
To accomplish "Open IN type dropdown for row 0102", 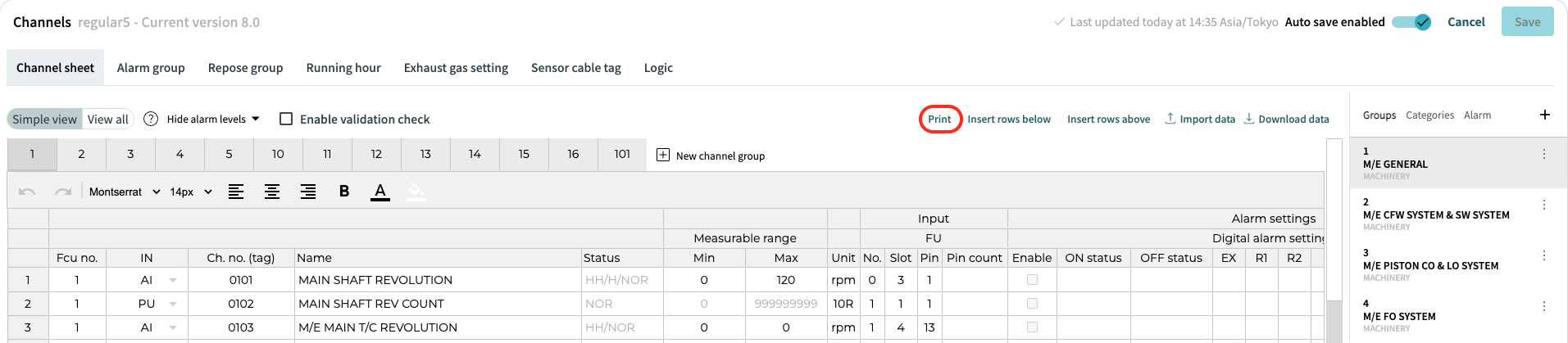I will (173, 304).
